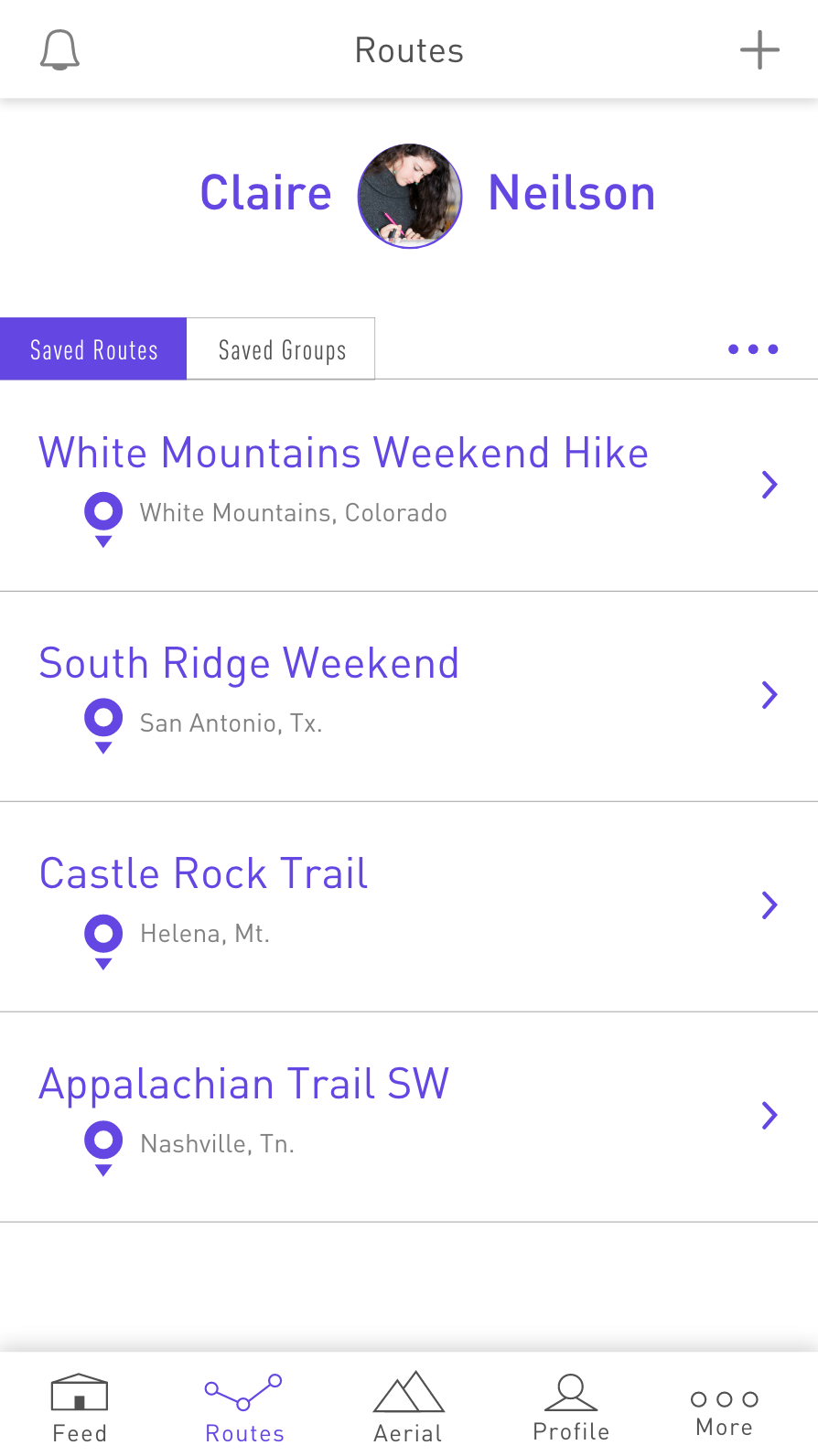The width and height of the screenshot is (818, 1456).
Task: Expand White Mountains Weekend Hike chevron
Action: pyautogui.click(x=770, y=485)
